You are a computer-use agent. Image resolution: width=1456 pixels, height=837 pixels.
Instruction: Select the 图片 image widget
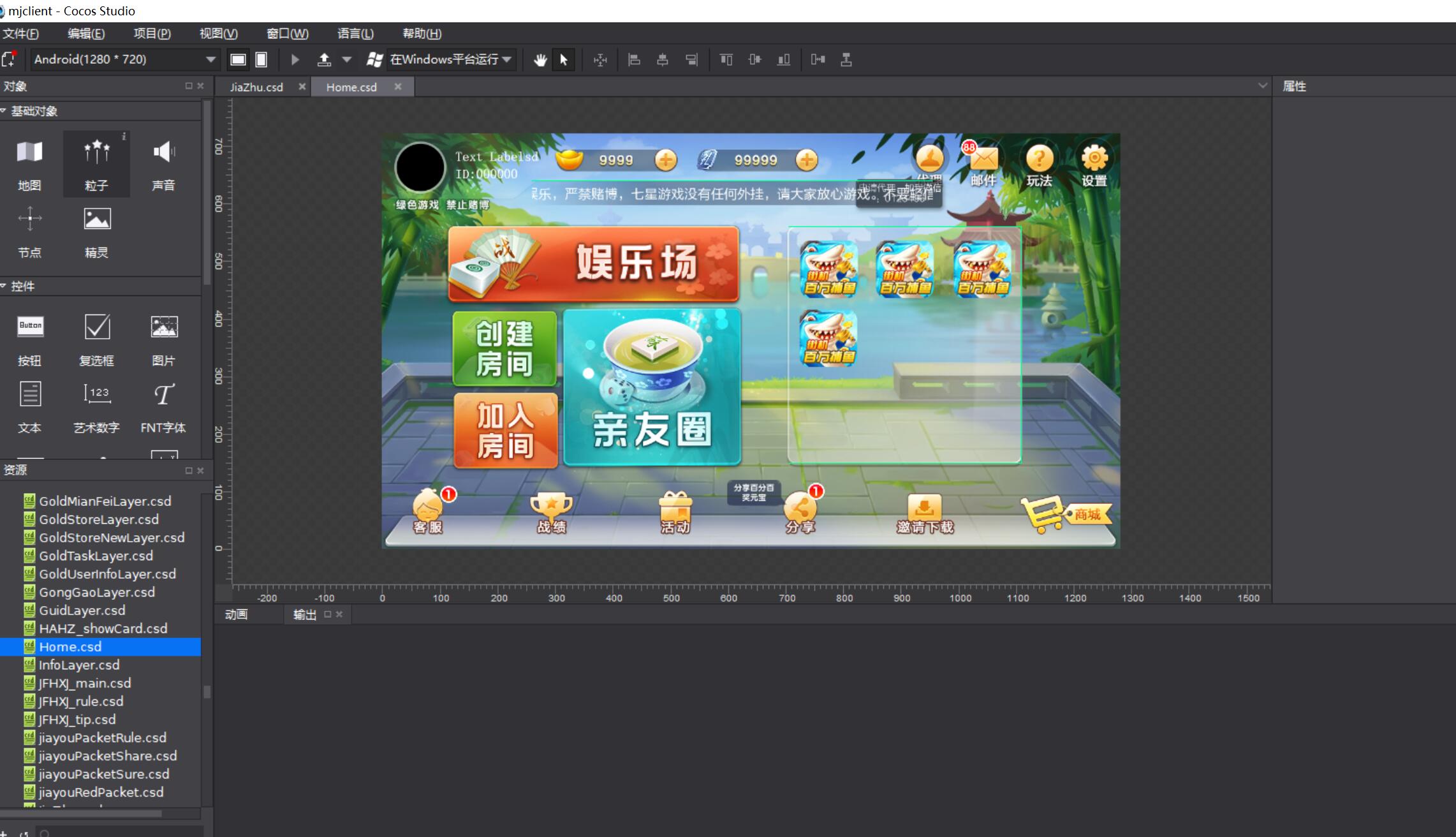click(x=163, y=341)
